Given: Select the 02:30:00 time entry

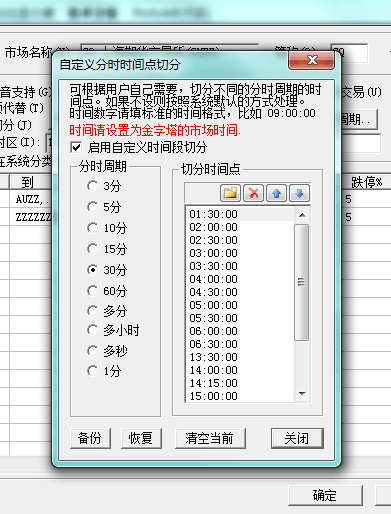Looking at the screenshot, I should [x=240, y=240].
